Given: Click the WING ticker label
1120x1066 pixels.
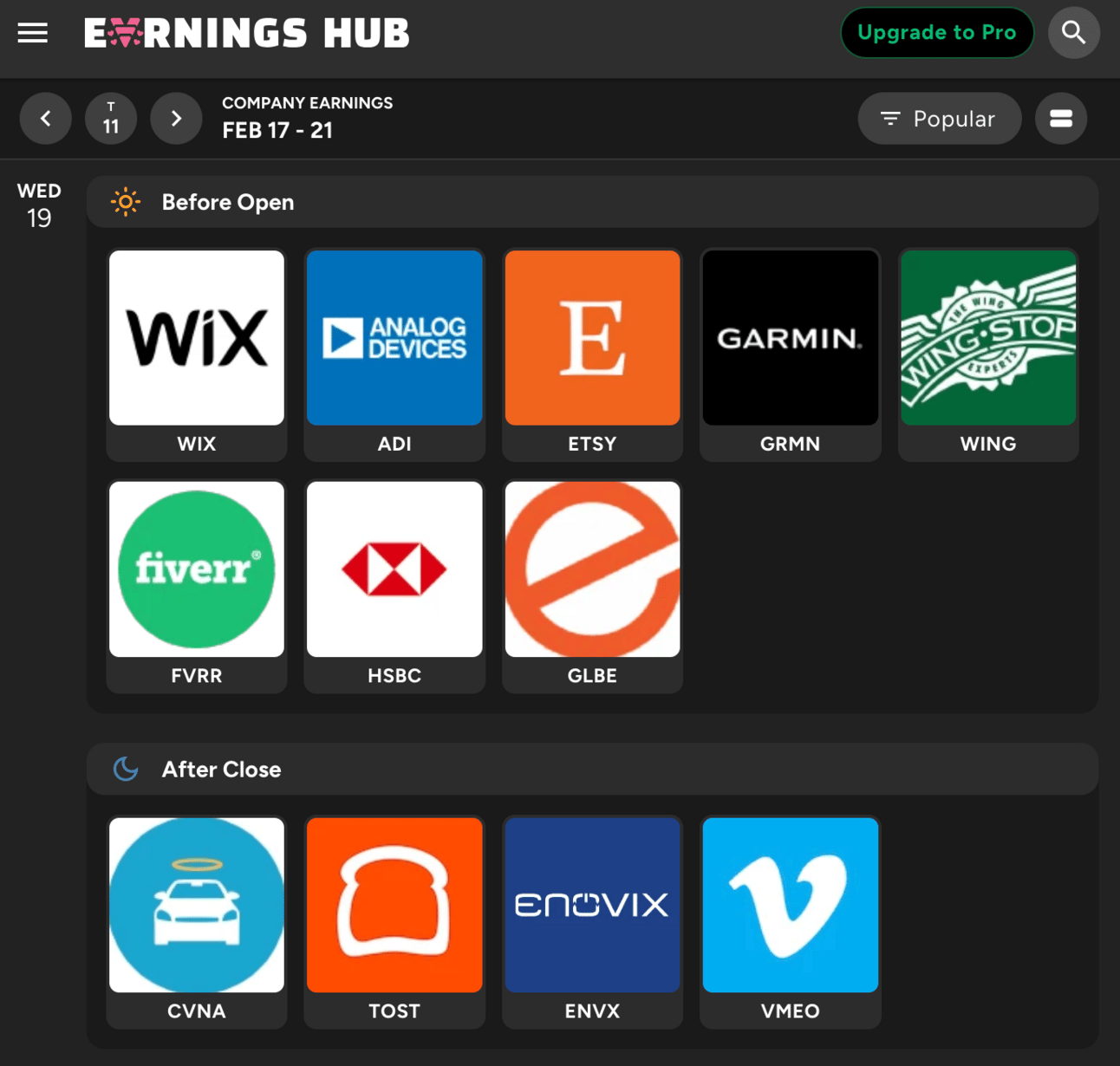Looking at the screenshot, I should (988, 444).
